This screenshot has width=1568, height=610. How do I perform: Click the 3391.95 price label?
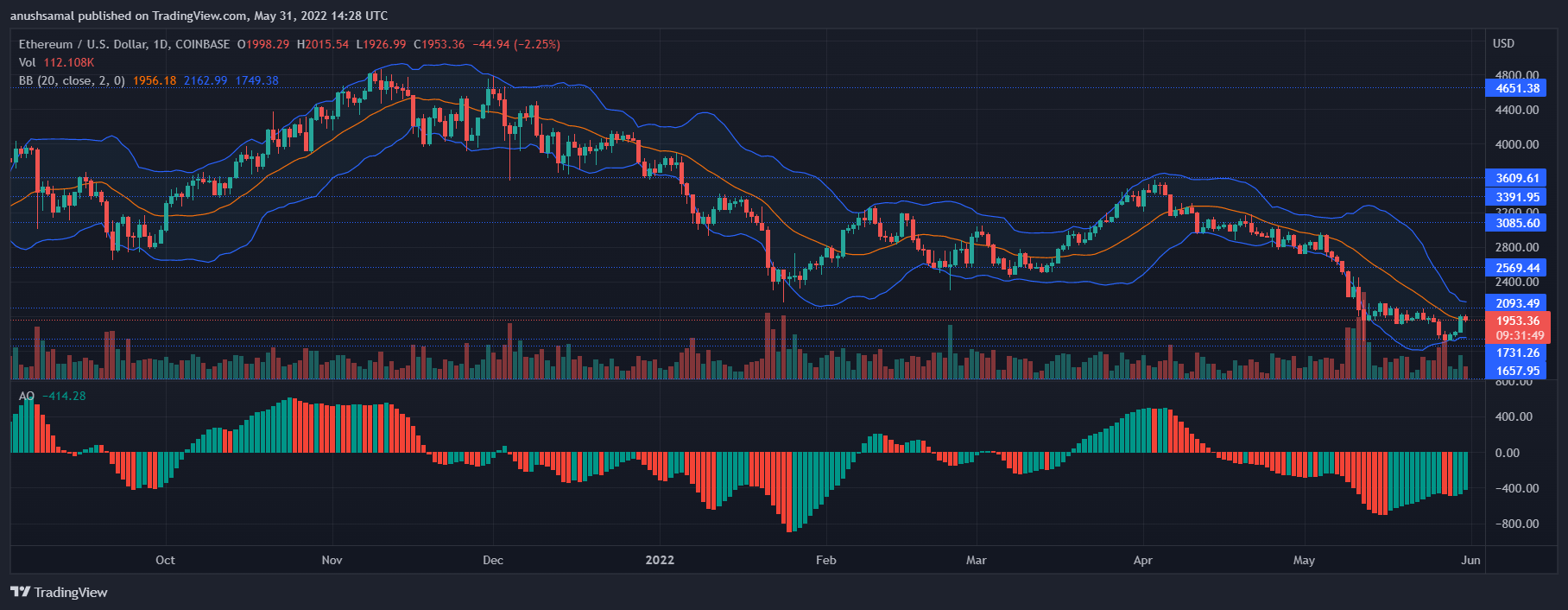click(x=1517, y=197)
